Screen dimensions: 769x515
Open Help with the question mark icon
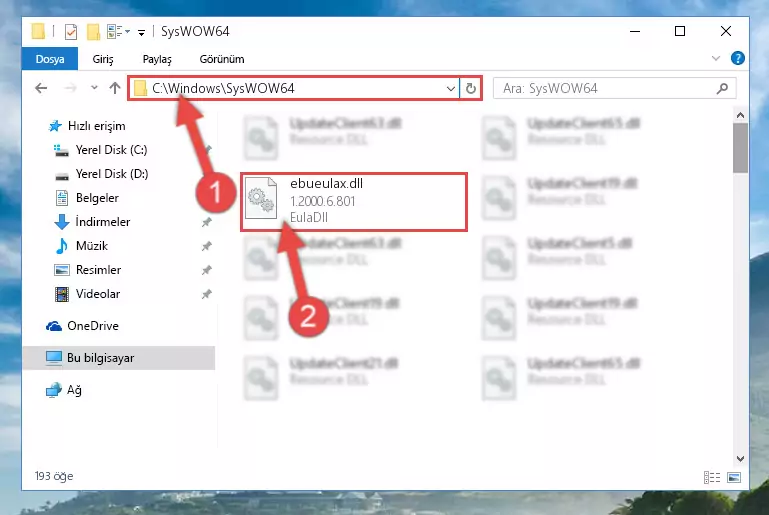737,58
